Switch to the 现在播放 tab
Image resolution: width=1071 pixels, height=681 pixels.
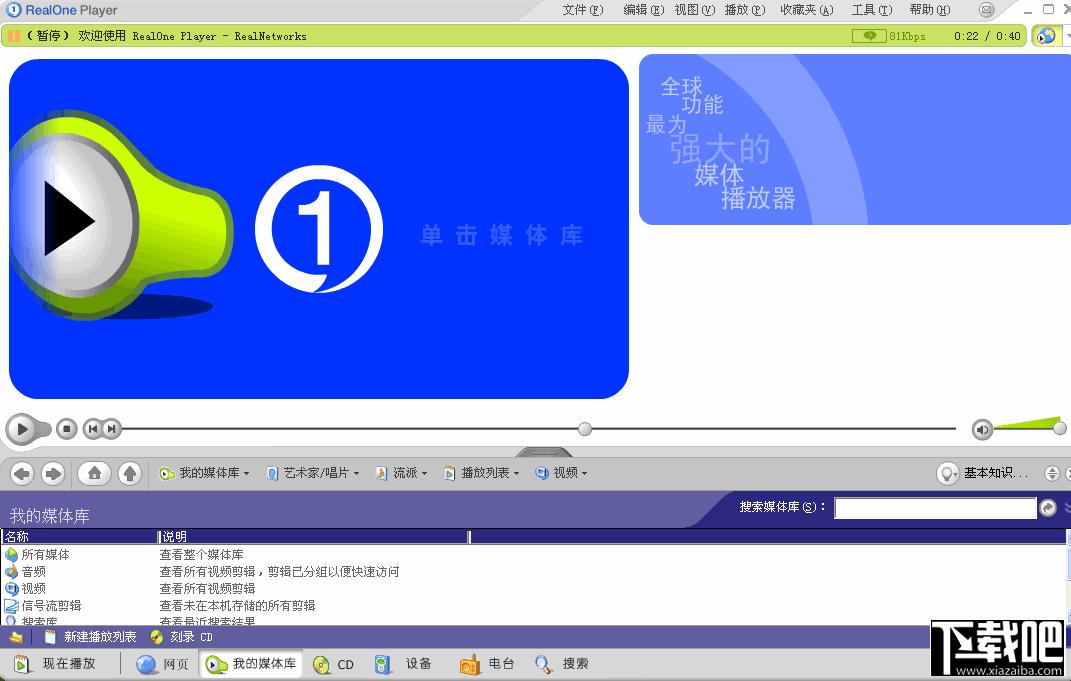[56, 664]
